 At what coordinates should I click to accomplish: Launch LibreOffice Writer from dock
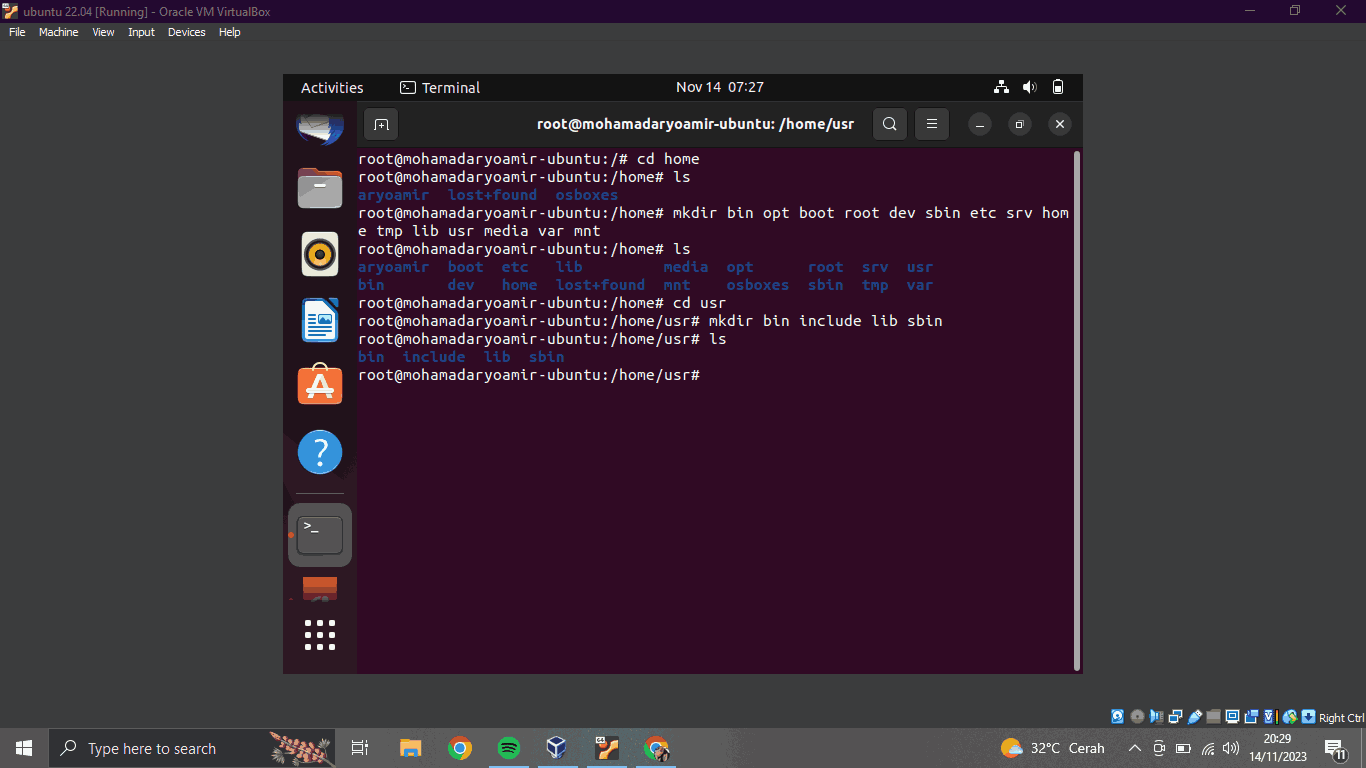(320, 320)
